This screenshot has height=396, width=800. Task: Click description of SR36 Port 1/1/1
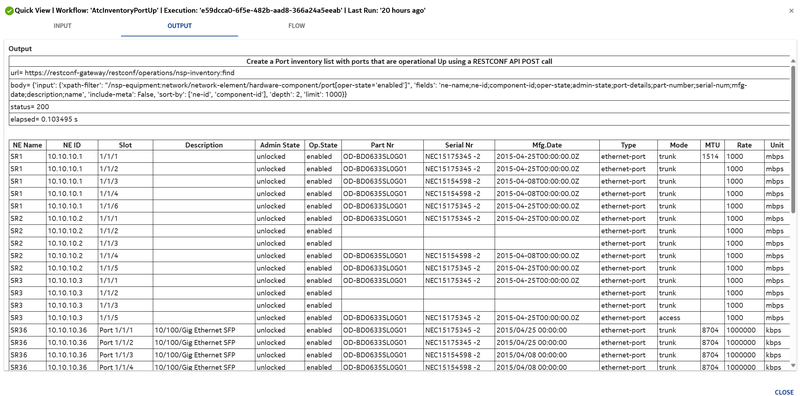[194, 330]
